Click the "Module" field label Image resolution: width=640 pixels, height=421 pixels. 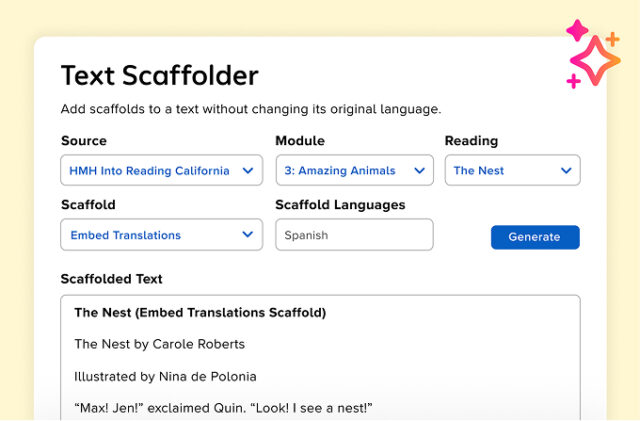(300, 141)
